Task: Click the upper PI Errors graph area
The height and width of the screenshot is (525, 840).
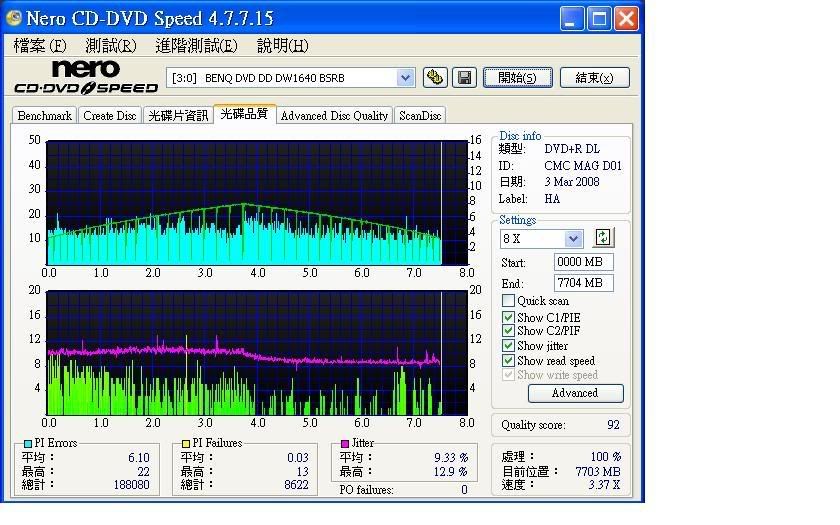Action: [x=257, y=202]
